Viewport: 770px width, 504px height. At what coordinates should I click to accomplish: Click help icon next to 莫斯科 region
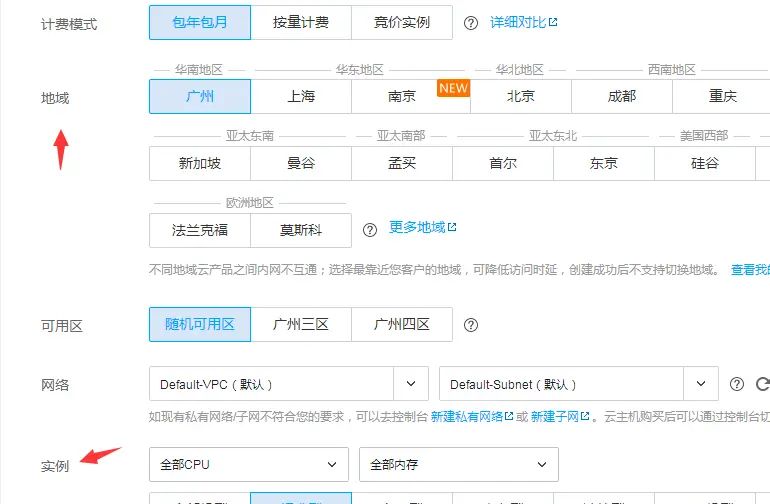[x=370, y=229]
